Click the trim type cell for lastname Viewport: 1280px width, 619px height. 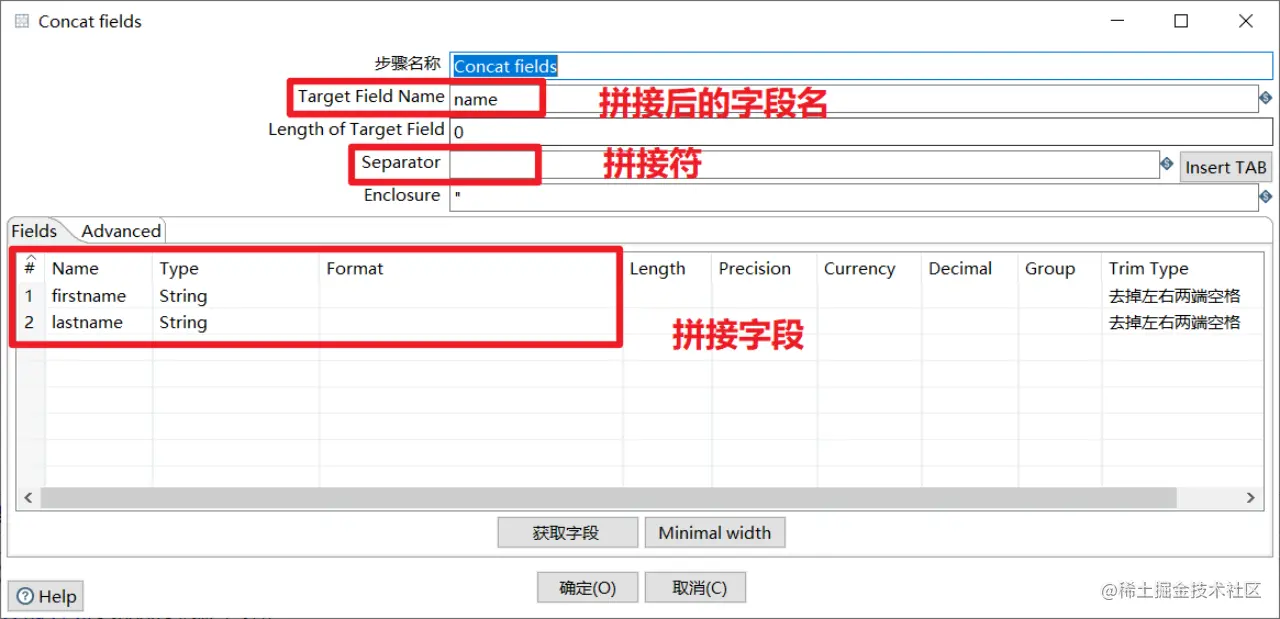tap(1180, 322)
